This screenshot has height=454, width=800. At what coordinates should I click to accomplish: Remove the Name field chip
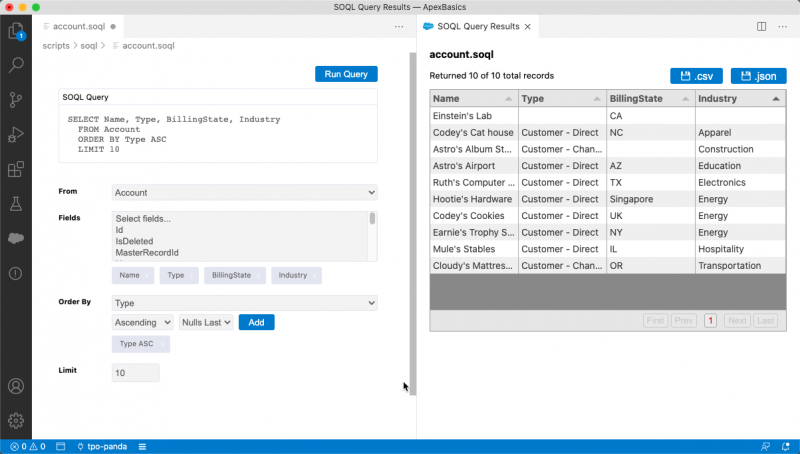(147, 275)
